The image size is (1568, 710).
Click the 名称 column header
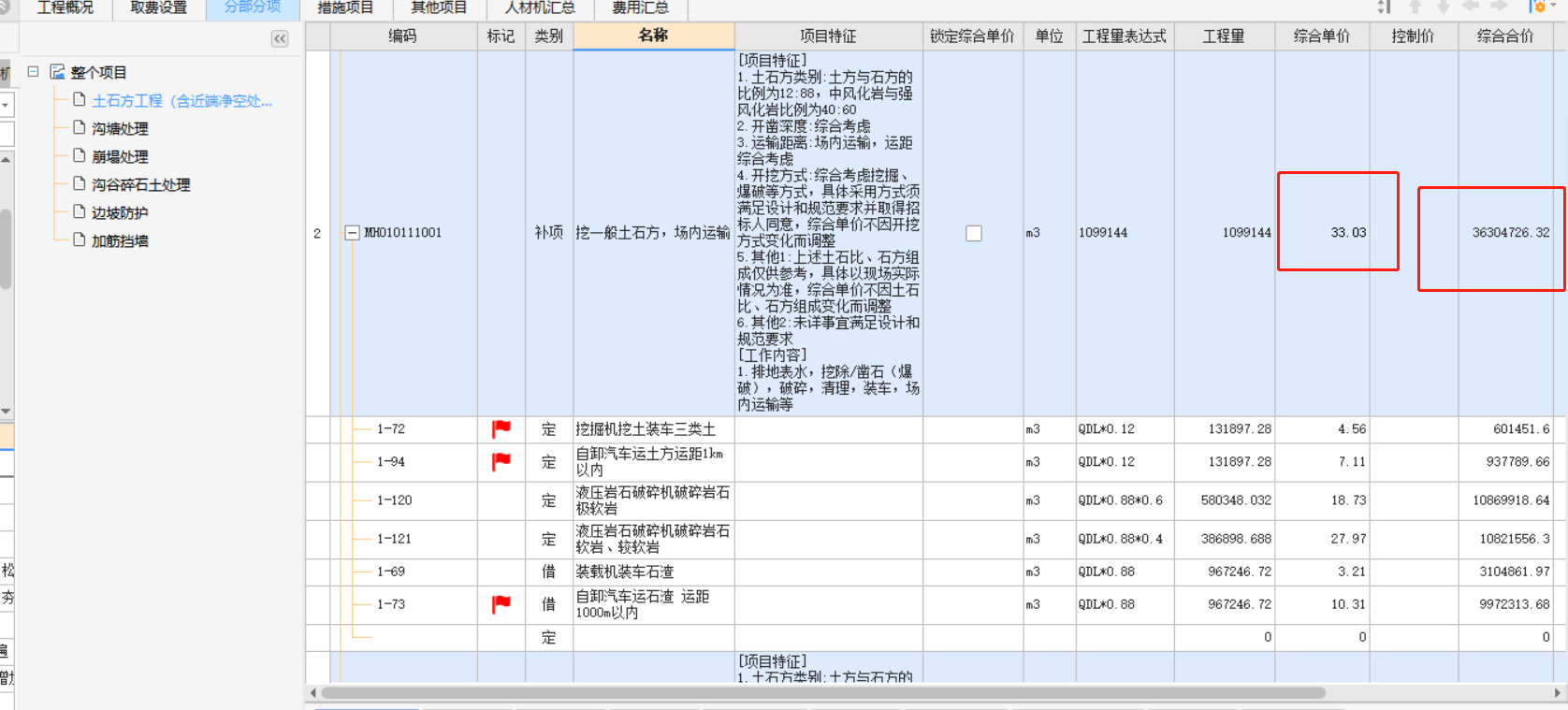pyautogui.click(x=654, y=36)
